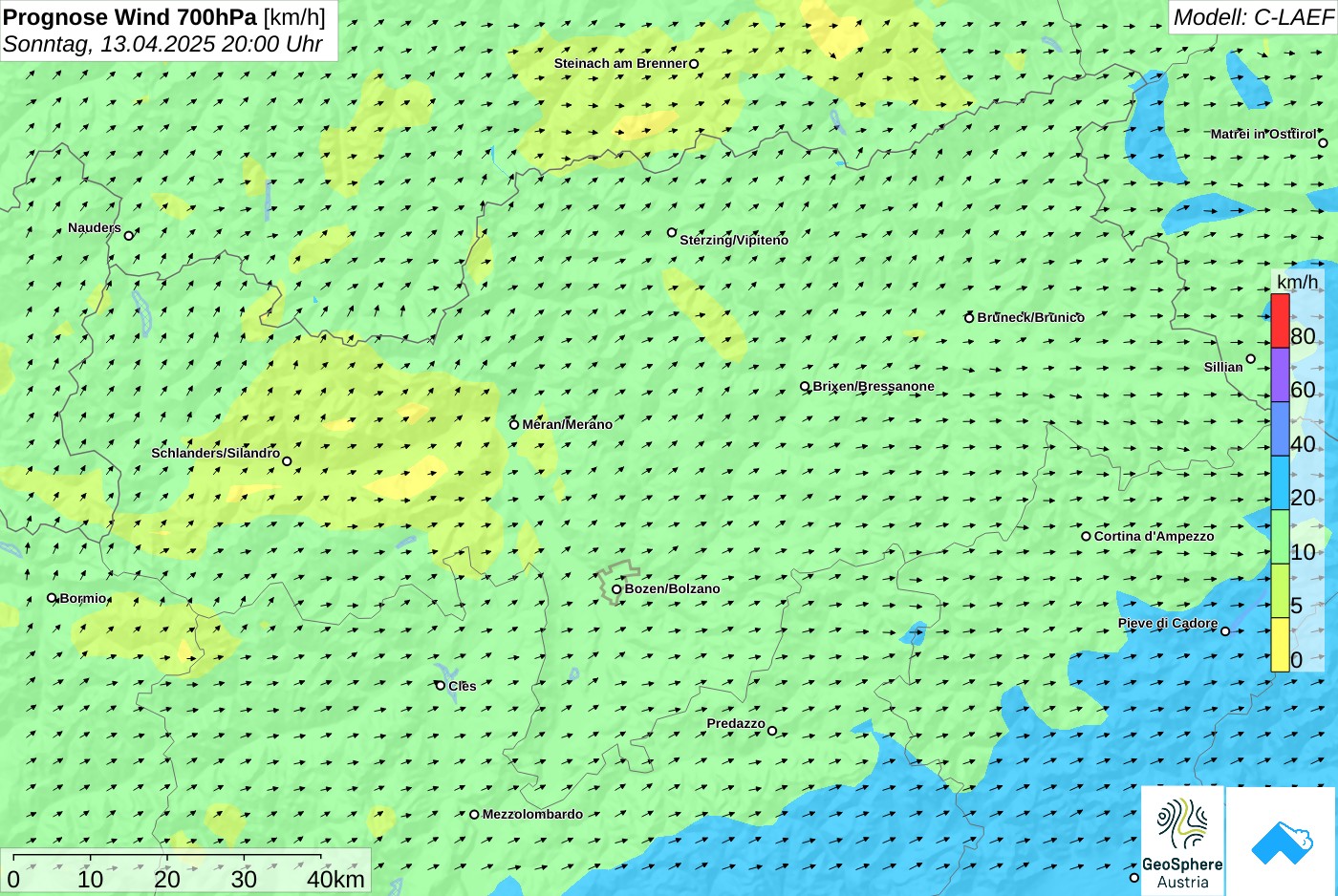This screenshot has height=896, width=1338.
Task: Select the "Sonntag, 13.04.2025 20:00 Uhr" date line
Action: (x=162, y=44)
